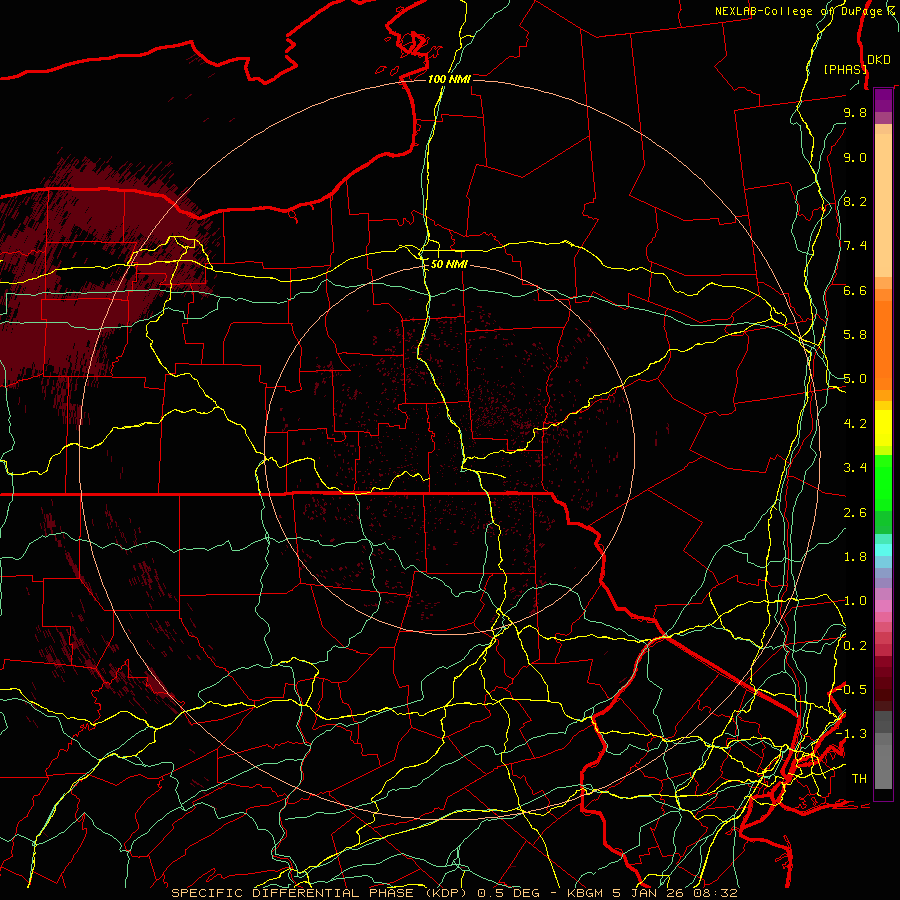
Task: Pick the yellow segment of the color bar
Action: point(883,428)
